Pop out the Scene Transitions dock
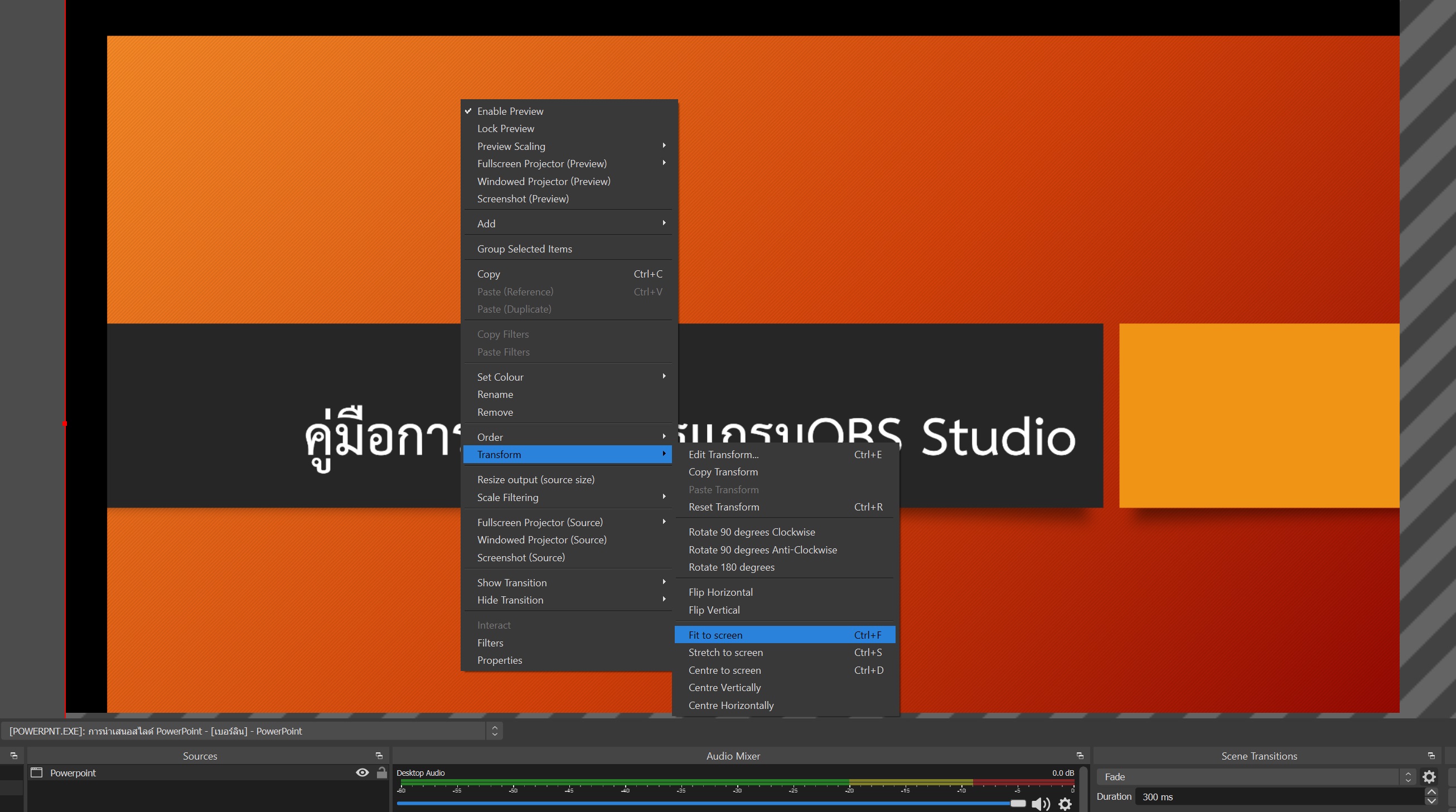Image resolution: width=1456 pixels, height=812 pixels. [x=1431, y=756]
